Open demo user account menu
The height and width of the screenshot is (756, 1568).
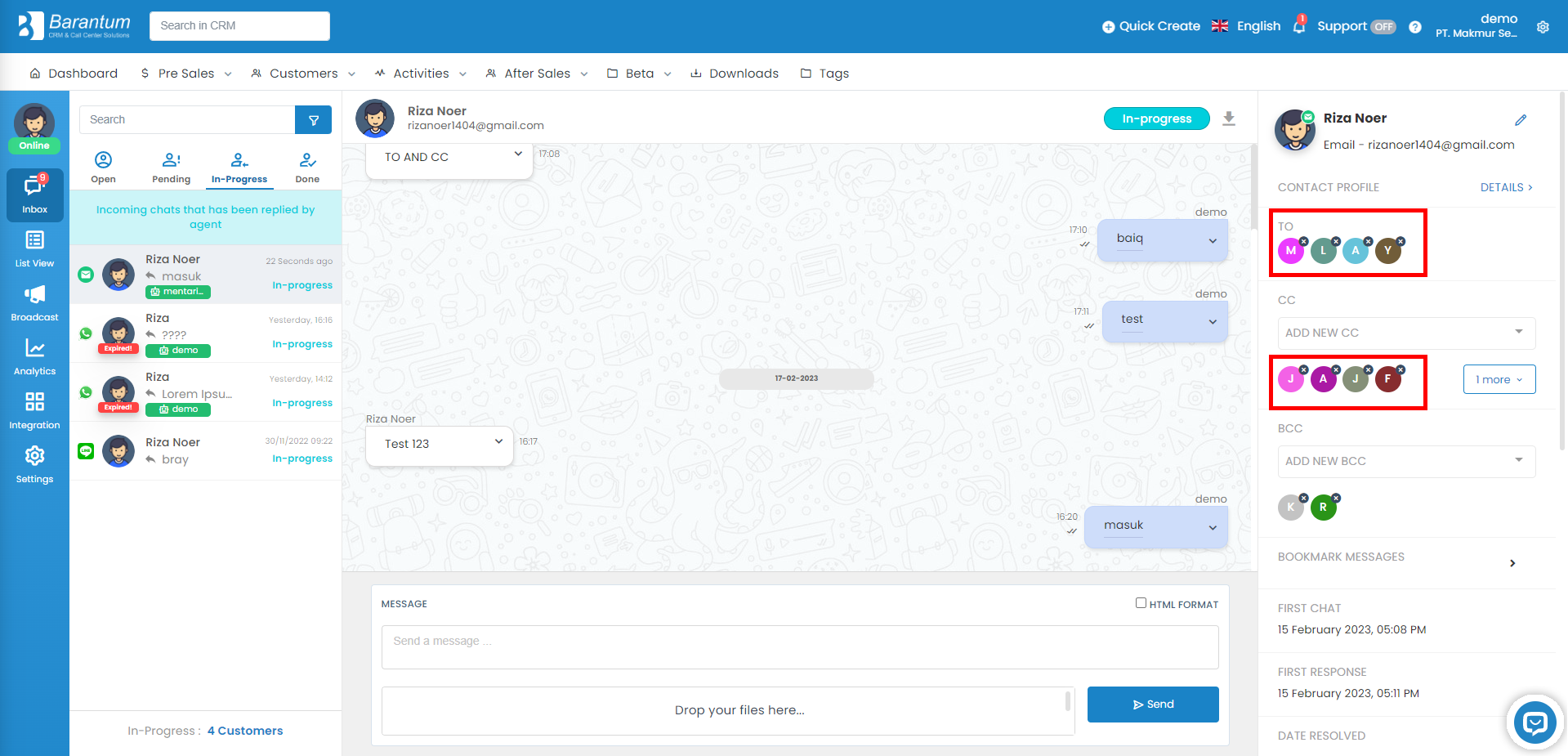point(1476,25)
